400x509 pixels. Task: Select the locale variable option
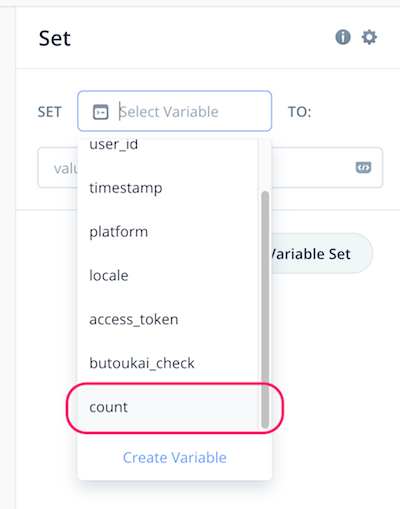coord(168,275)
